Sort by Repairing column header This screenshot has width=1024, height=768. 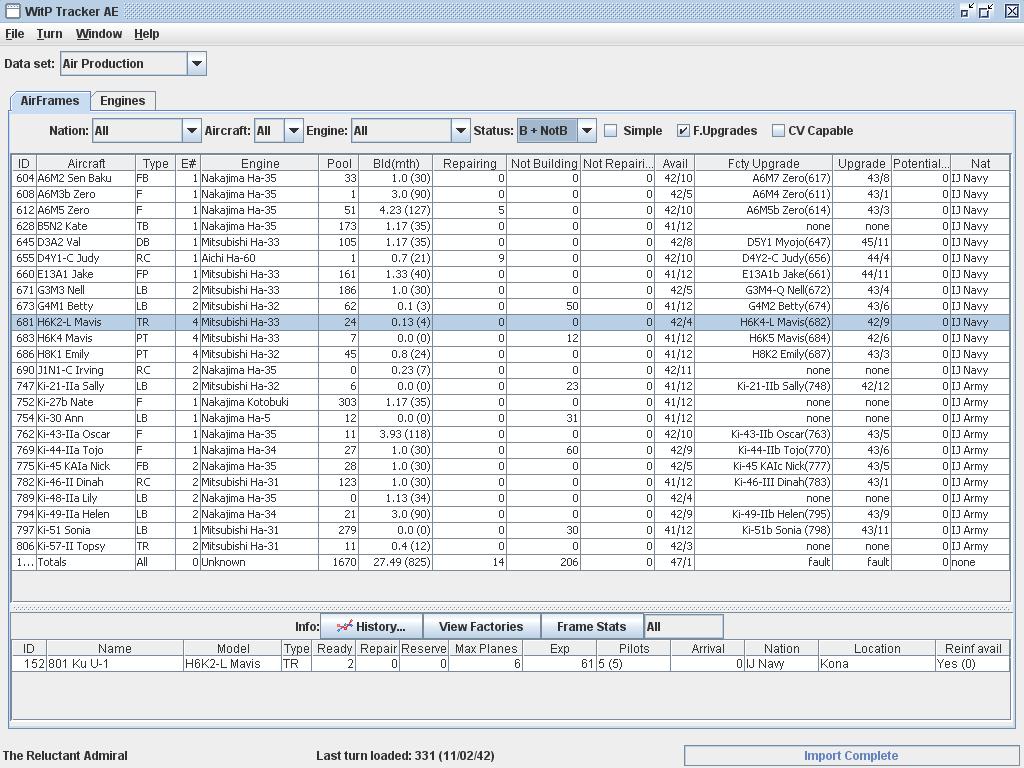pos(470,163)
